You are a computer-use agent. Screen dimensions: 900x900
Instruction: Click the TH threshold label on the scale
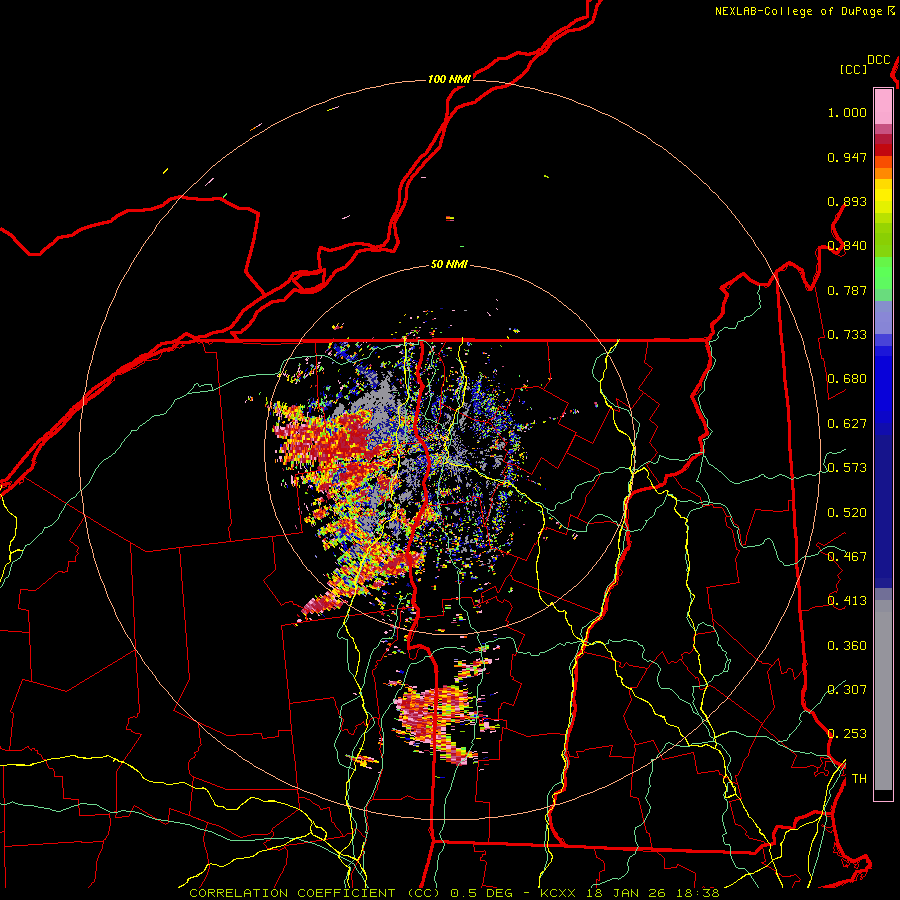[859, 779]
